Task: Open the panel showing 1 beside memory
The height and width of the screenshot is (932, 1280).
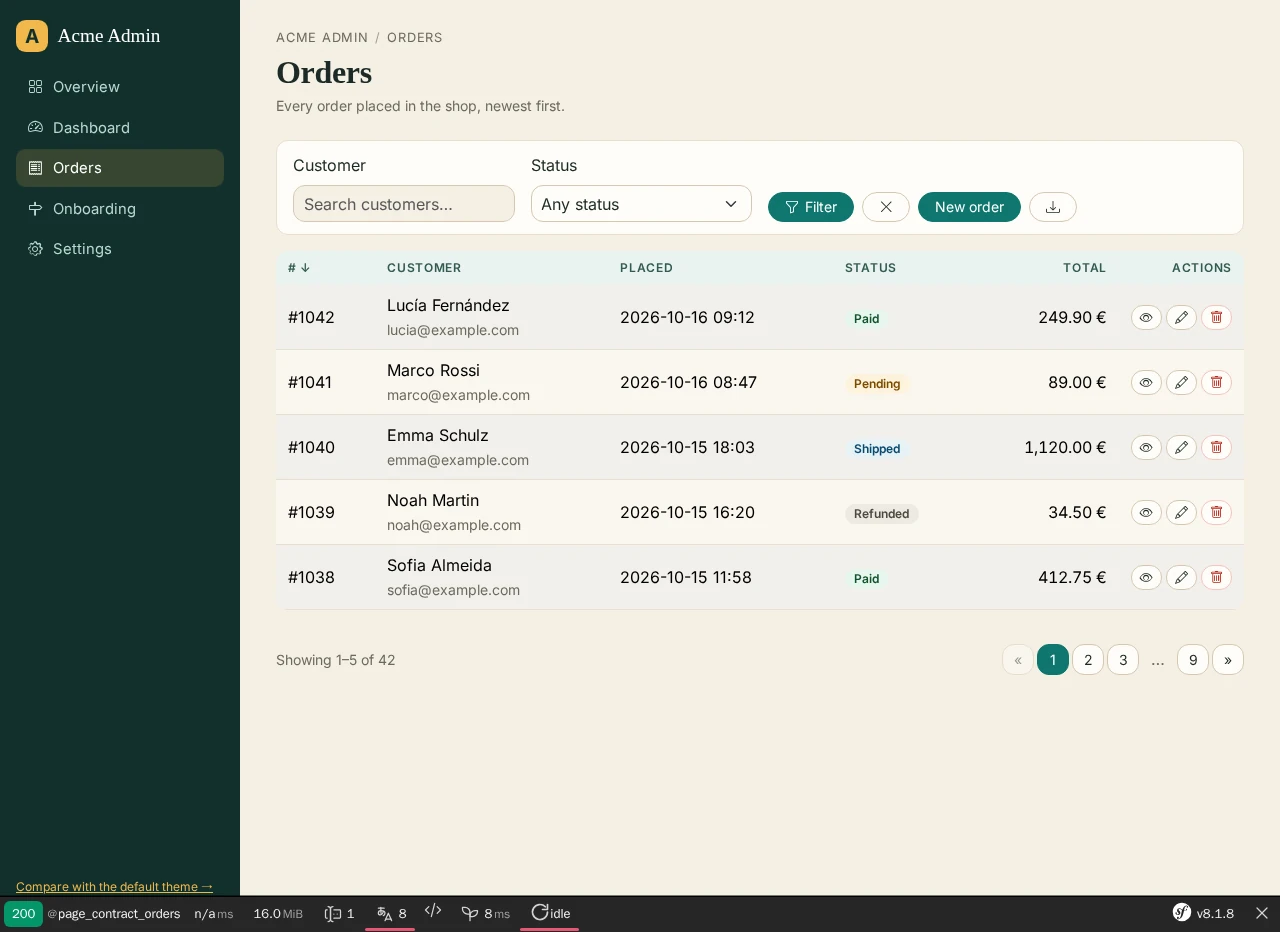Action: (x=340, y=913)
